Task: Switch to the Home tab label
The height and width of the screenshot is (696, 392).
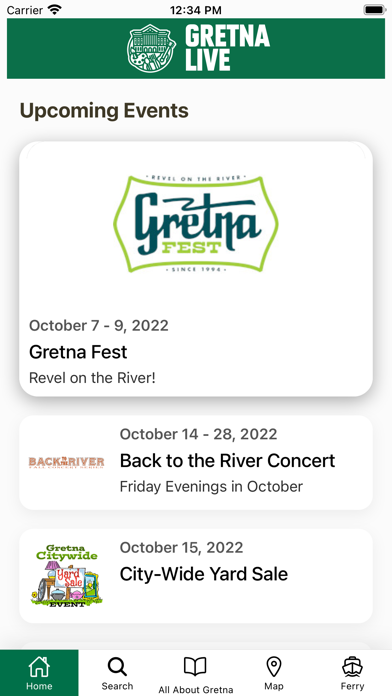Action: pyautogui.click(x=39, y=686)
